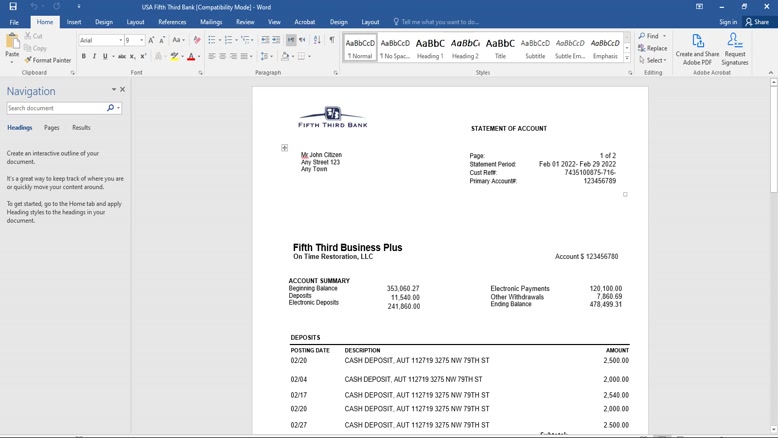Click the font color swatch button
The image size is (778, 438).
pyautogui.click(x=191, y=56)
